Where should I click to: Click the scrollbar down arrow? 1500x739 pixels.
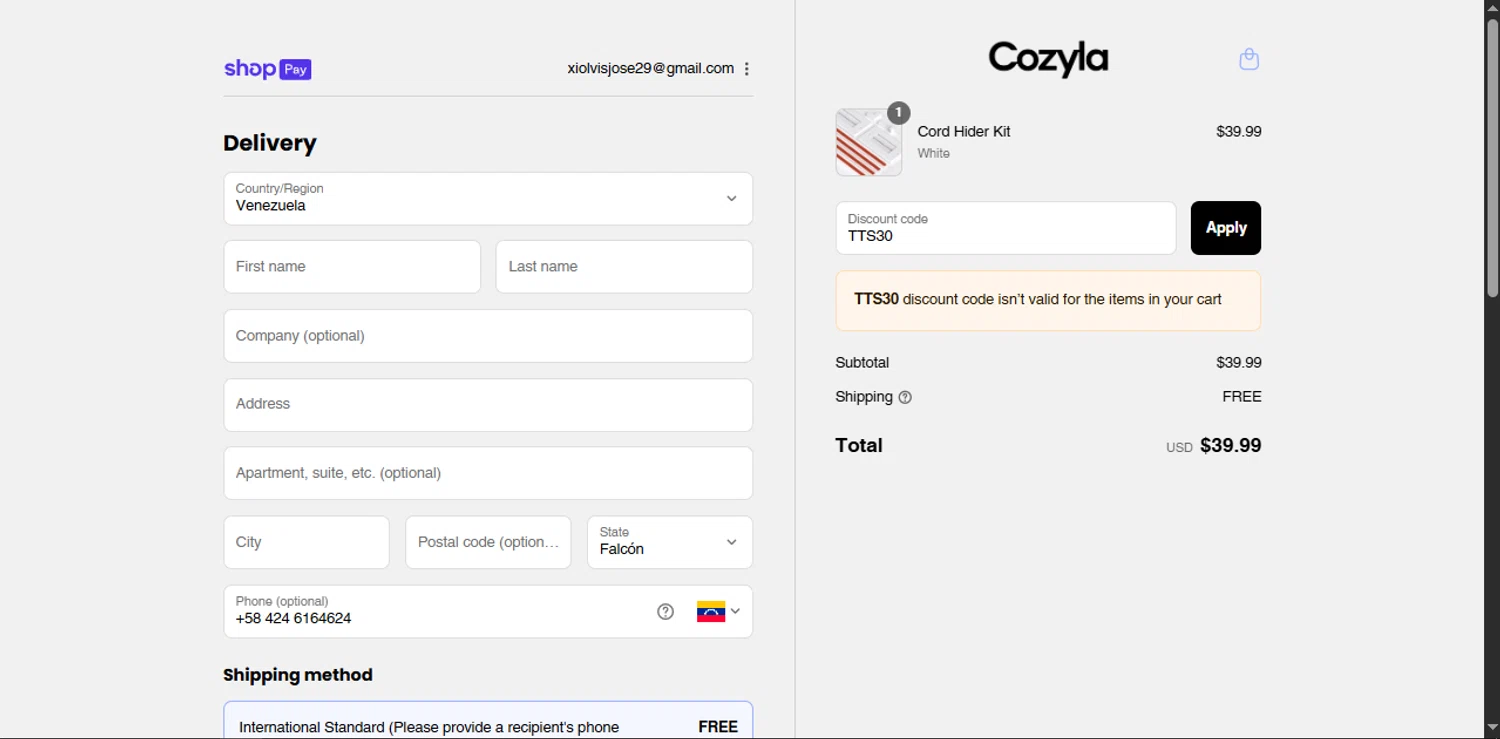(x=1492, y=729)
